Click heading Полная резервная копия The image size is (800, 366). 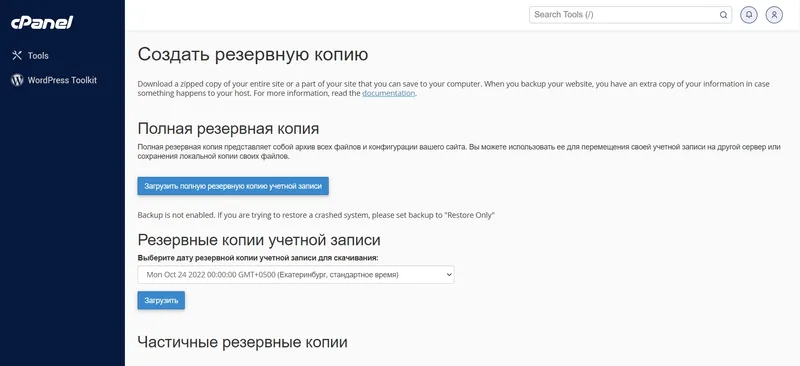[x=228, y=128]
